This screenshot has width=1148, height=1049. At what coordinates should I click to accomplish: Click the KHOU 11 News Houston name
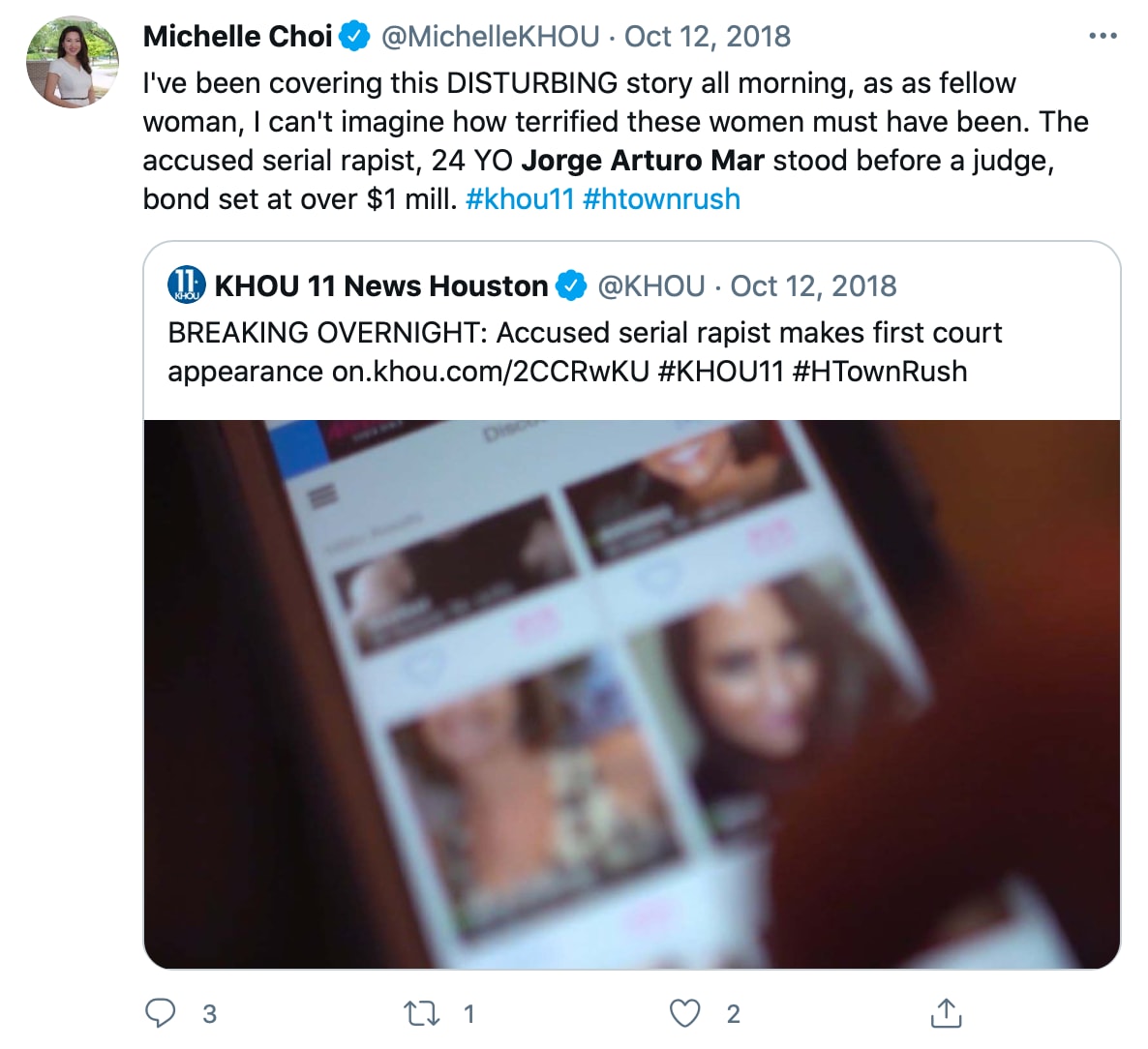tap(381, 285)
